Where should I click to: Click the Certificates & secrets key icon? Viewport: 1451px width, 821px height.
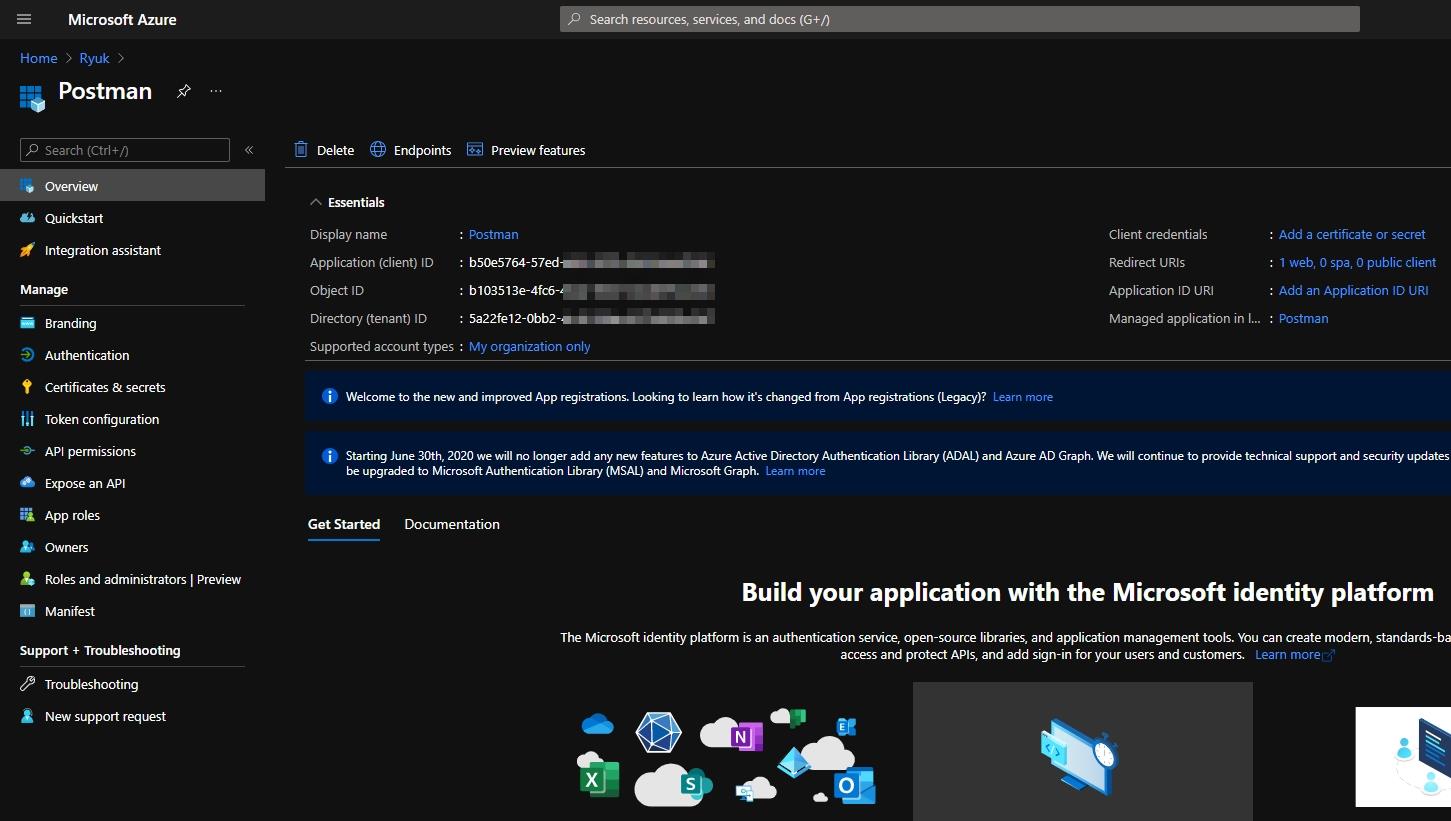pos(27,387)
